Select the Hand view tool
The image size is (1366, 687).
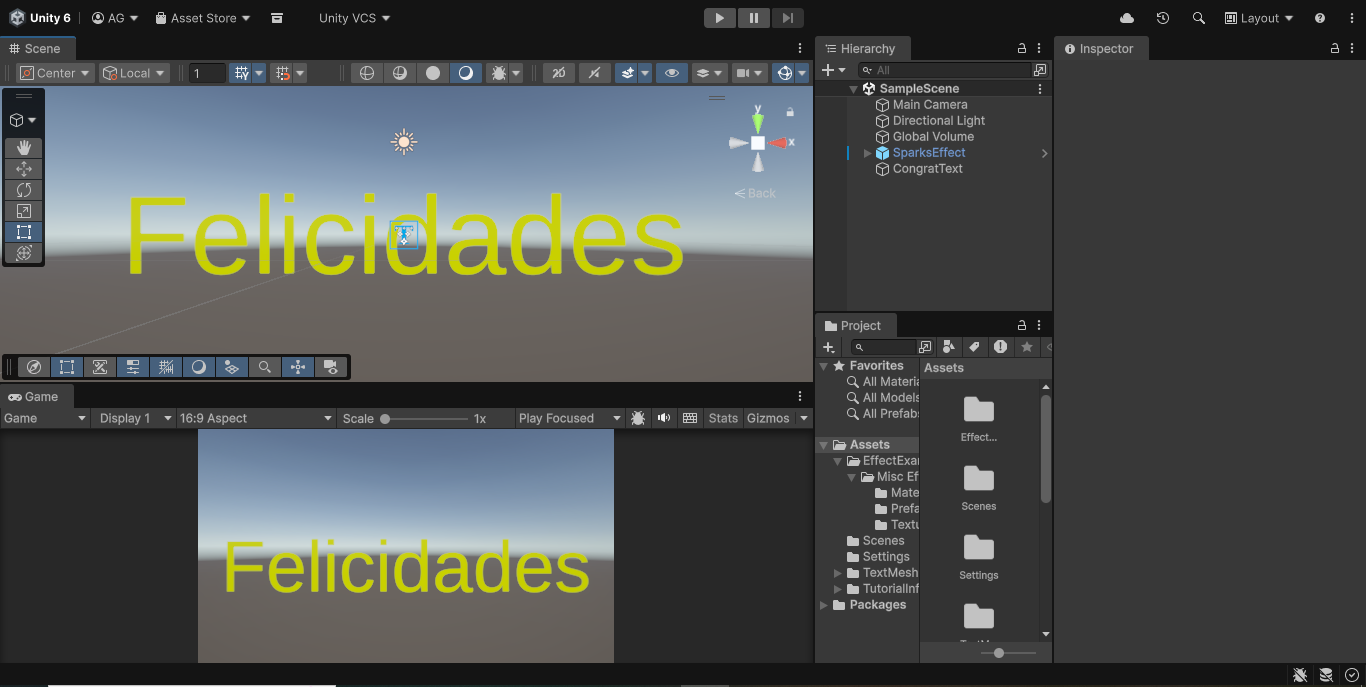[24, 147]
